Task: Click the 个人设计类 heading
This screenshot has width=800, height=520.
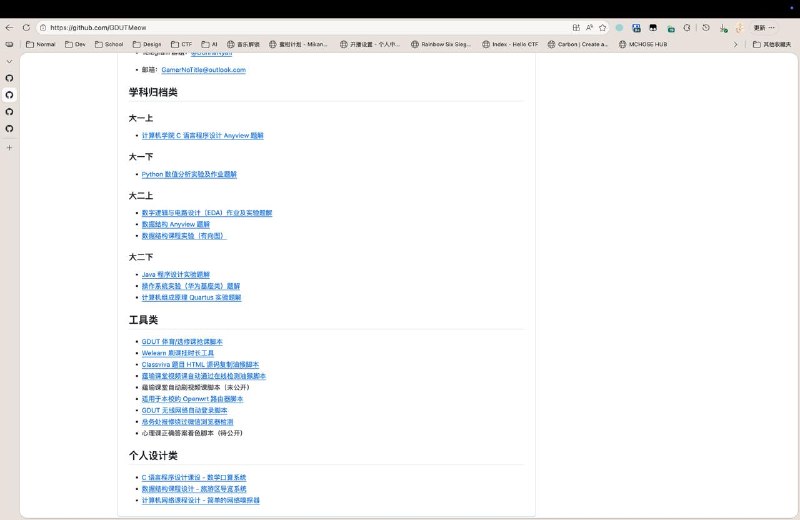Action: click(153, 456)
